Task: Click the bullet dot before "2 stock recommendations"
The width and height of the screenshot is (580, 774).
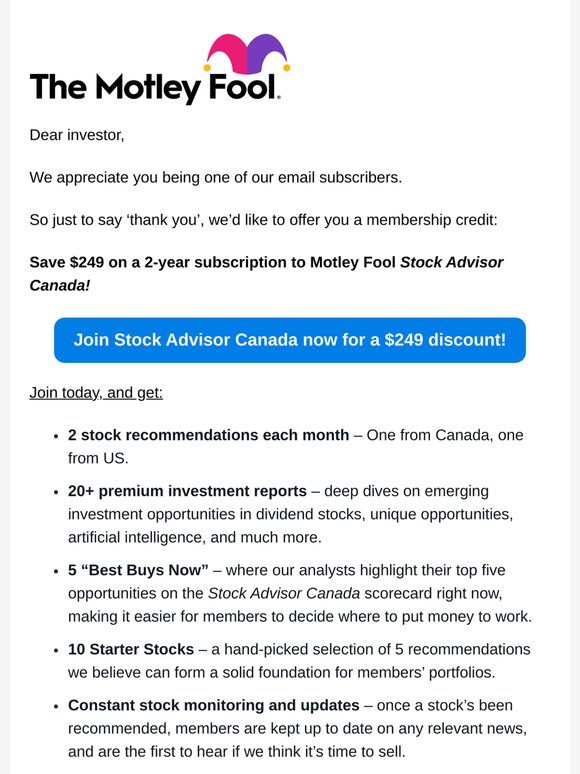Action: click(x=56, y=436)
